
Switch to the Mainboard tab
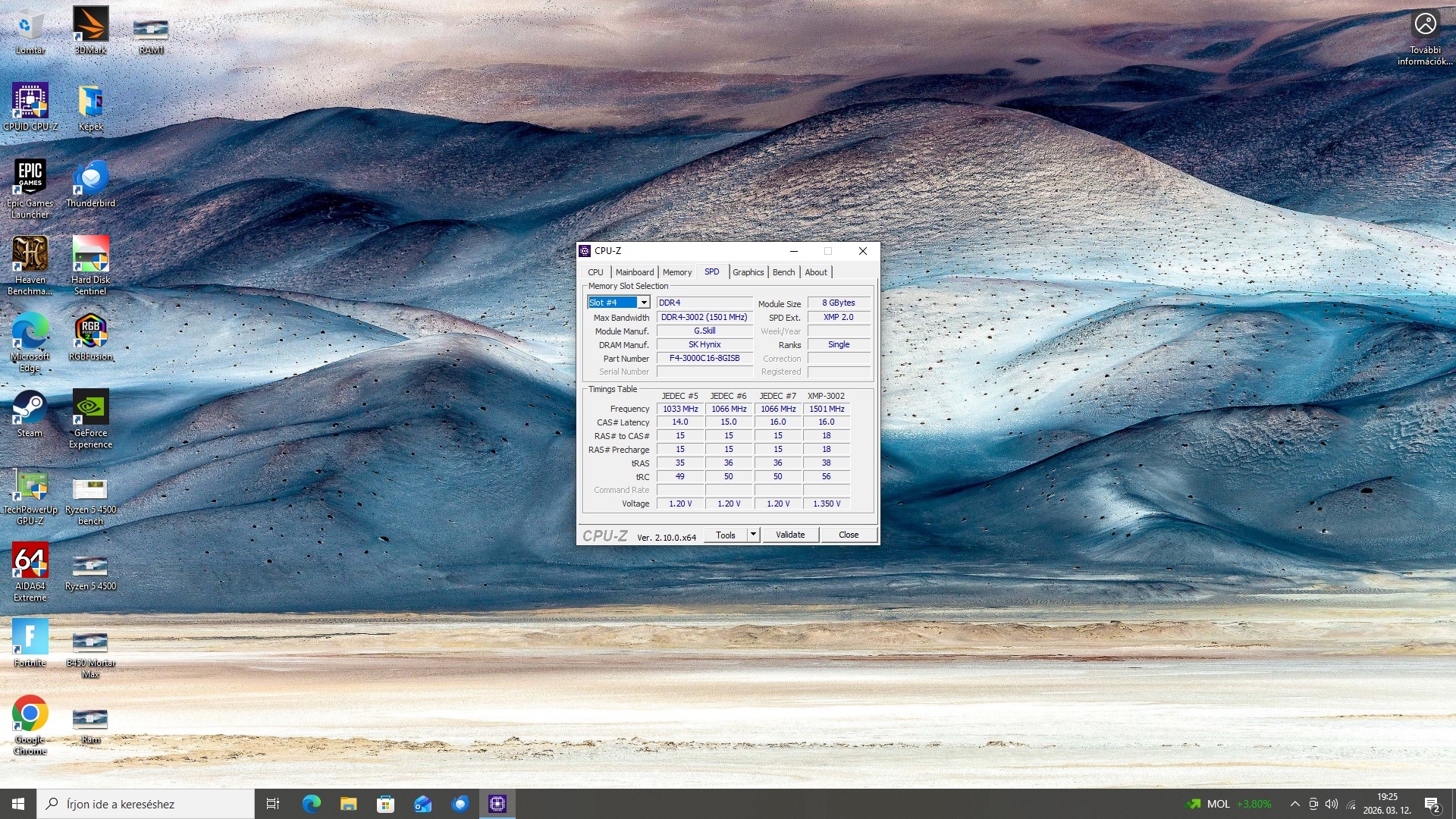click(x=634, y=272)
